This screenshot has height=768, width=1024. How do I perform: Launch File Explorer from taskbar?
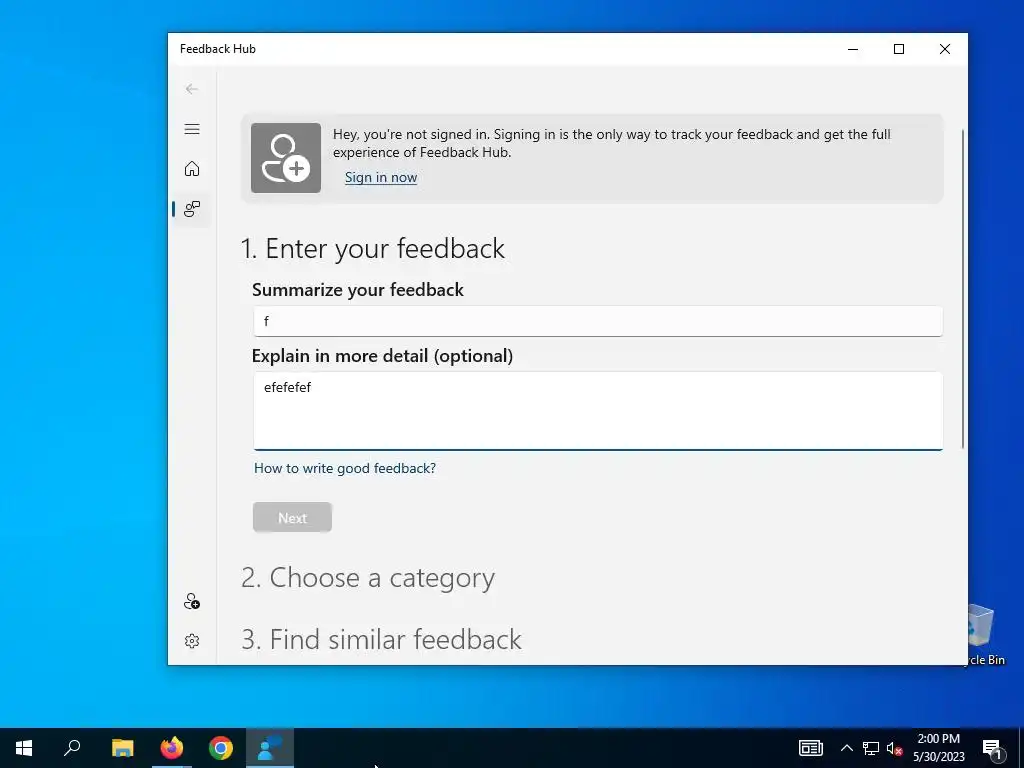click(x=122, y=748)
